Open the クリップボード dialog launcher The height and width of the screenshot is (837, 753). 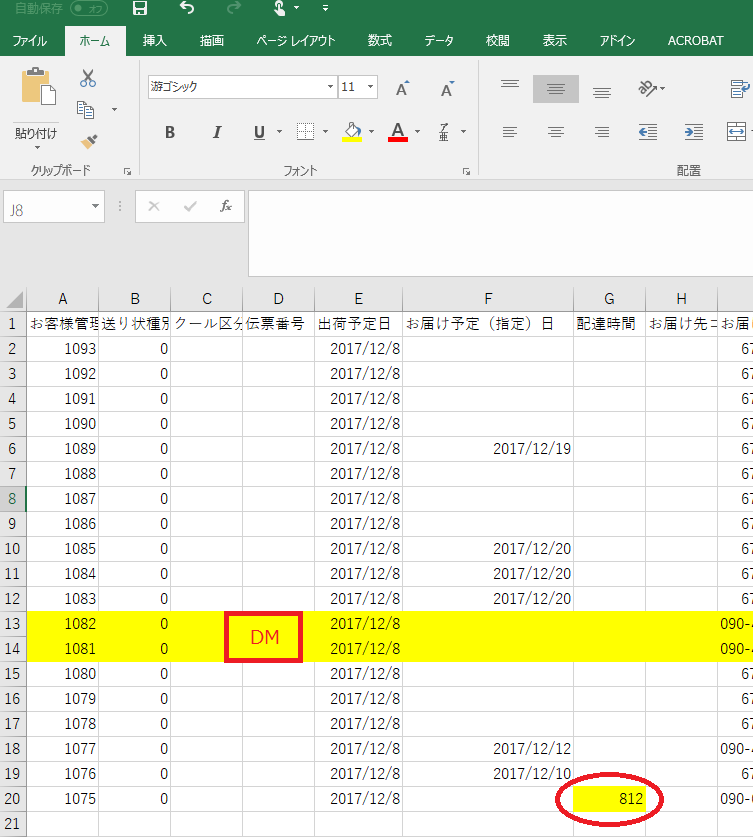127,171
